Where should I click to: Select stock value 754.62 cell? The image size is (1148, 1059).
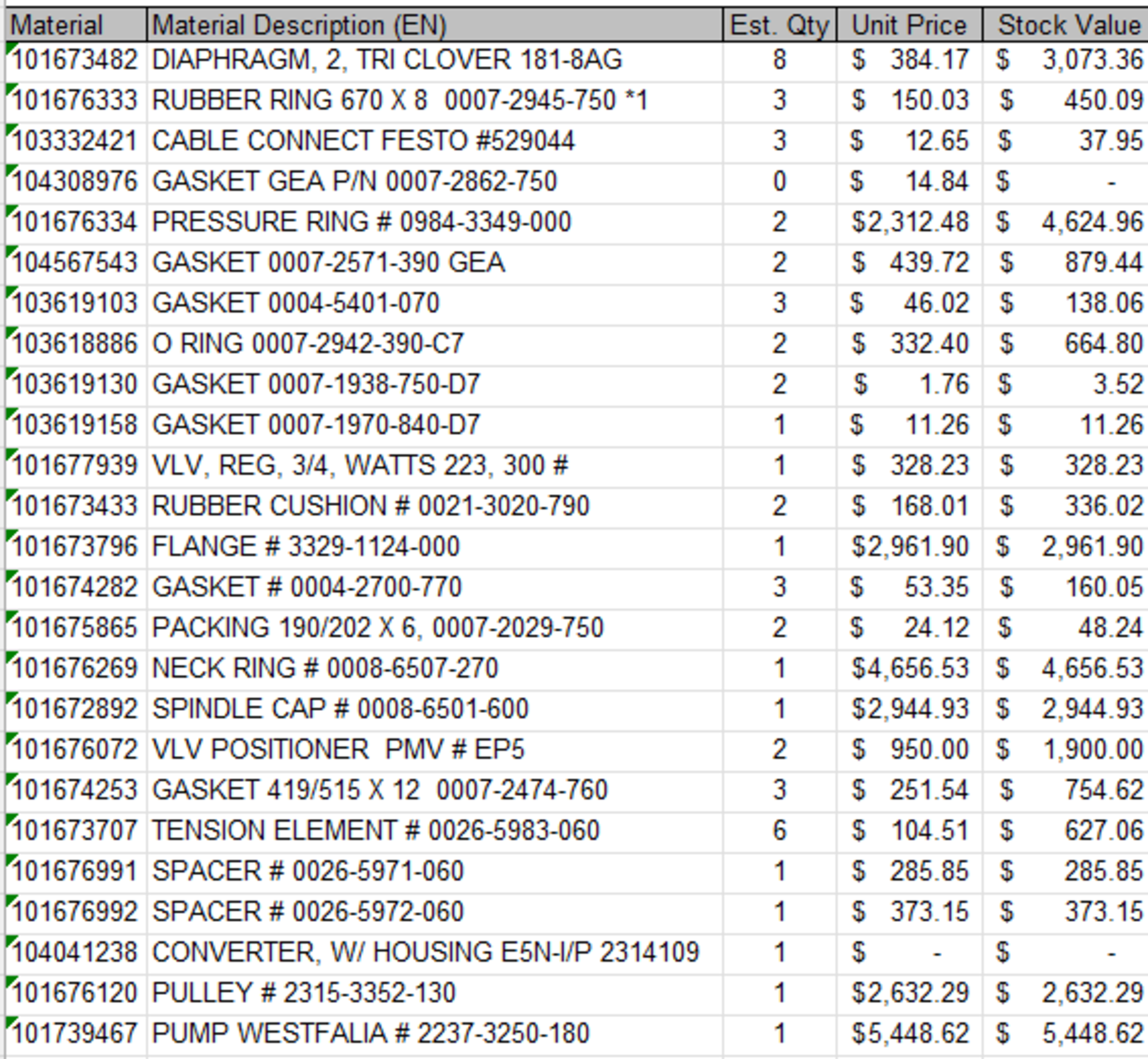(x=1065, y=792)
